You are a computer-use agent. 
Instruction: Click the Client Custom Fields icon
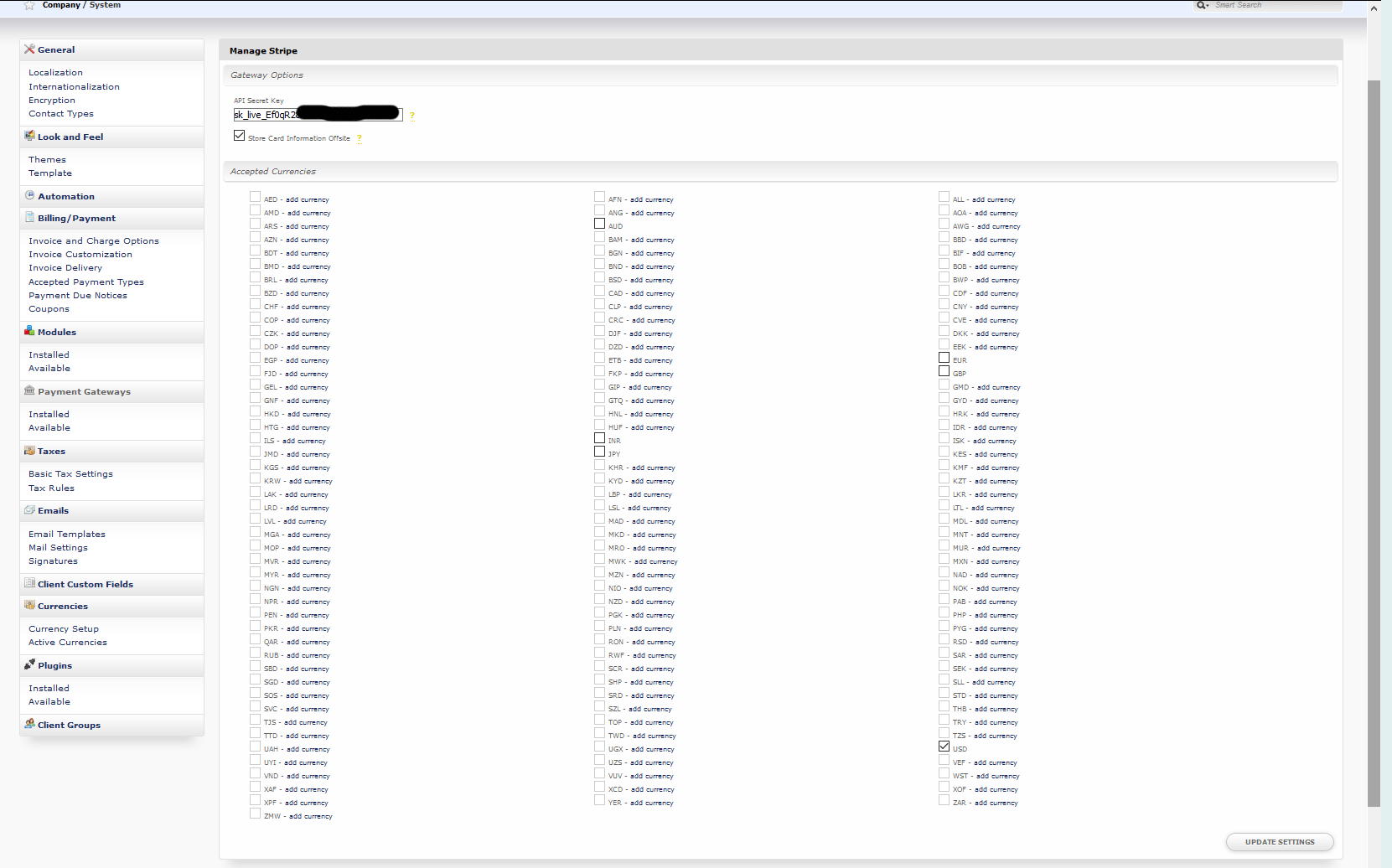(29, 583)
